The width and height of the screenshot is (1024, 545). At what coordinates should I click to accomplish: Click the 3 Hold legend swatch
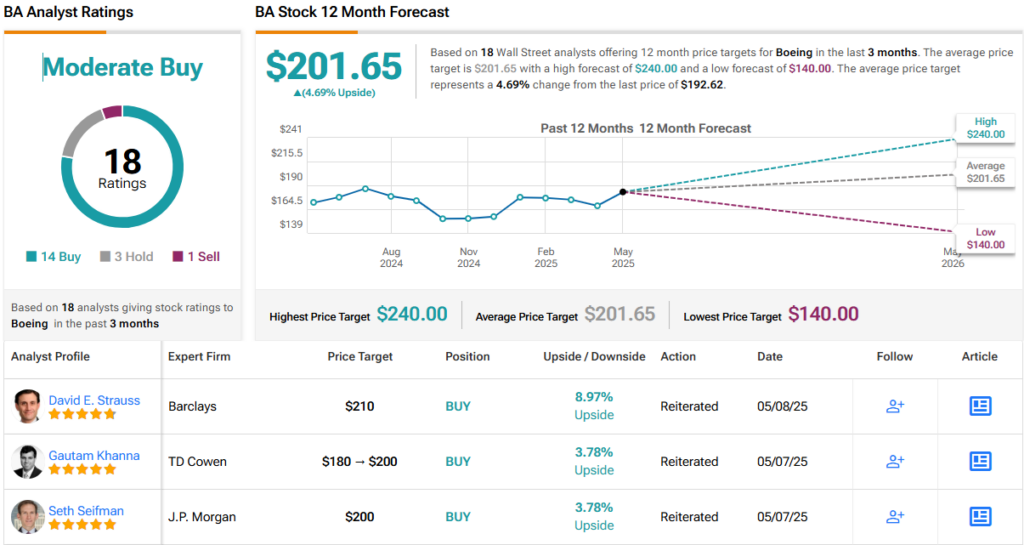pos(104,257)
